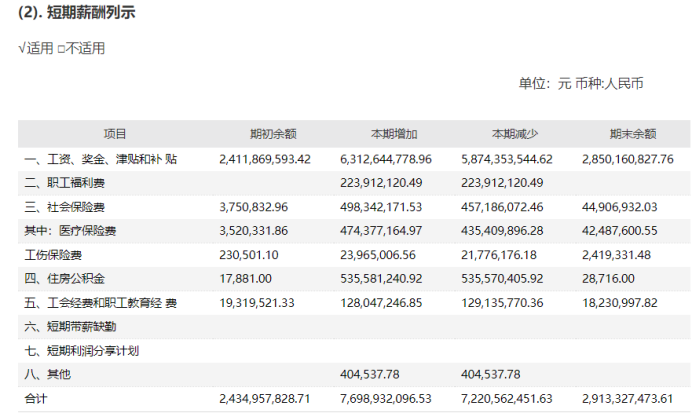Click the 三、社会保险费 row label
Image resolution: width=693 pixels, height=414 pixels.
65,207
